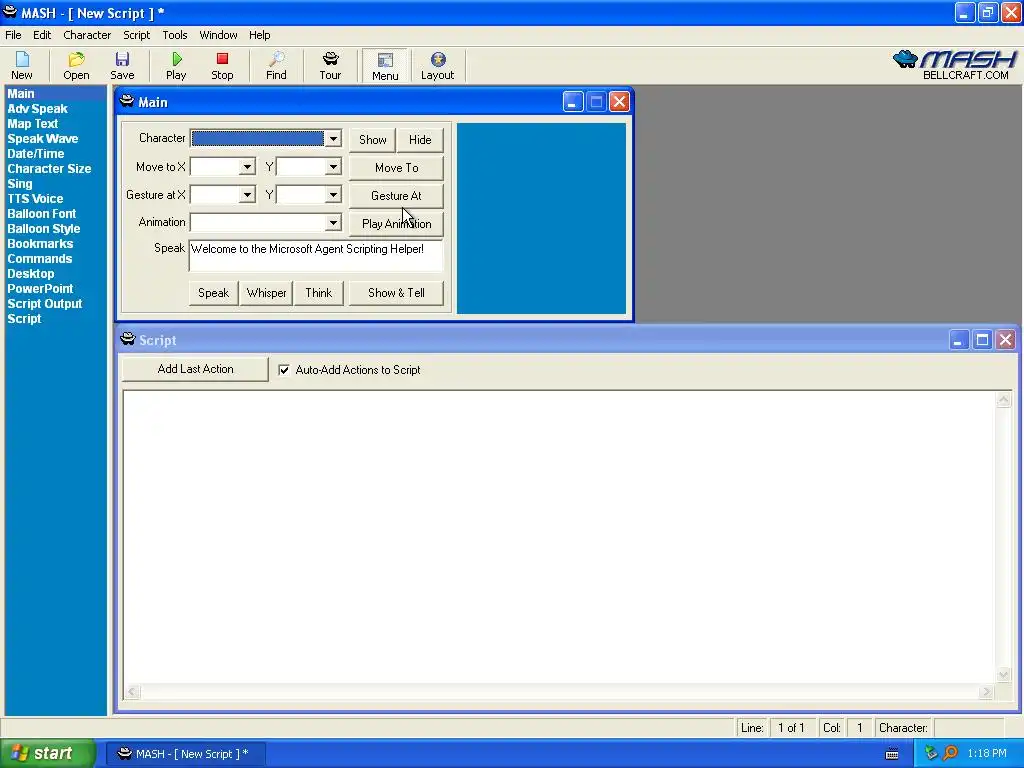
Task: Expand the Gesture at Y dropdown
Action: tap(333, 195)
